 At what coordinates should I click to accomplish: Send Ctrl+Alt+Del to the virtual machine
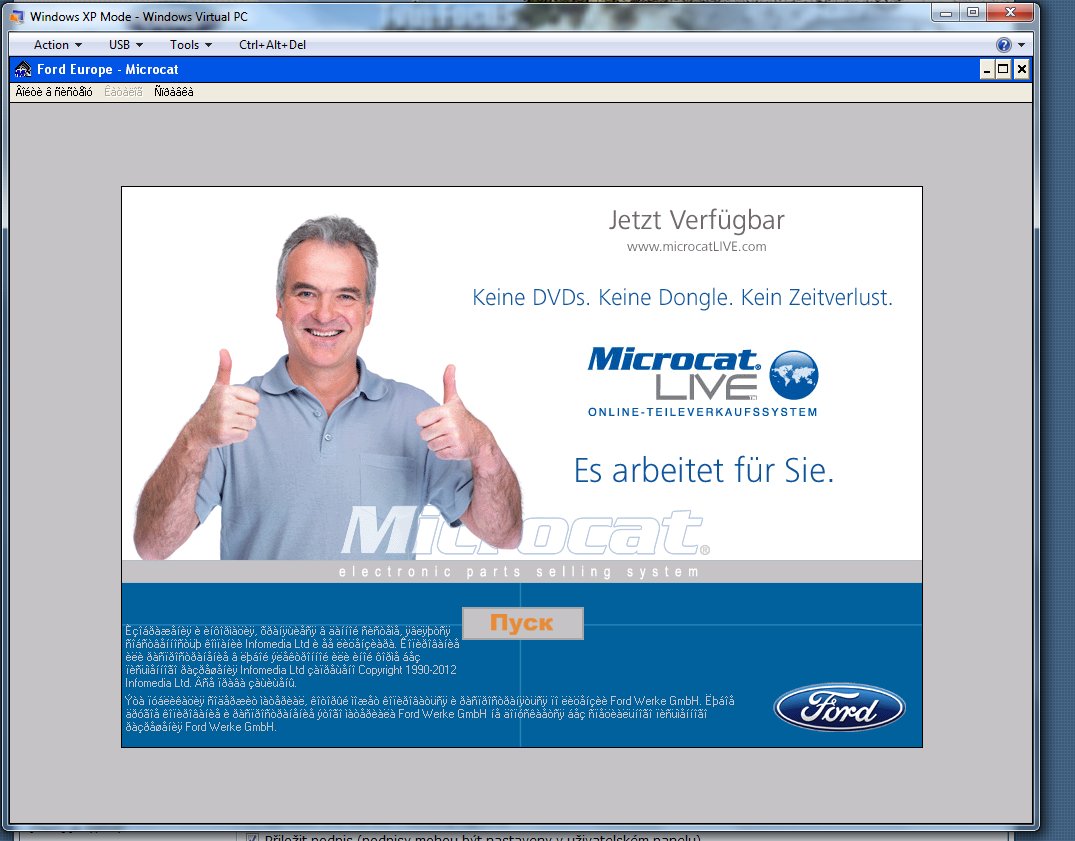pos(272,45)
